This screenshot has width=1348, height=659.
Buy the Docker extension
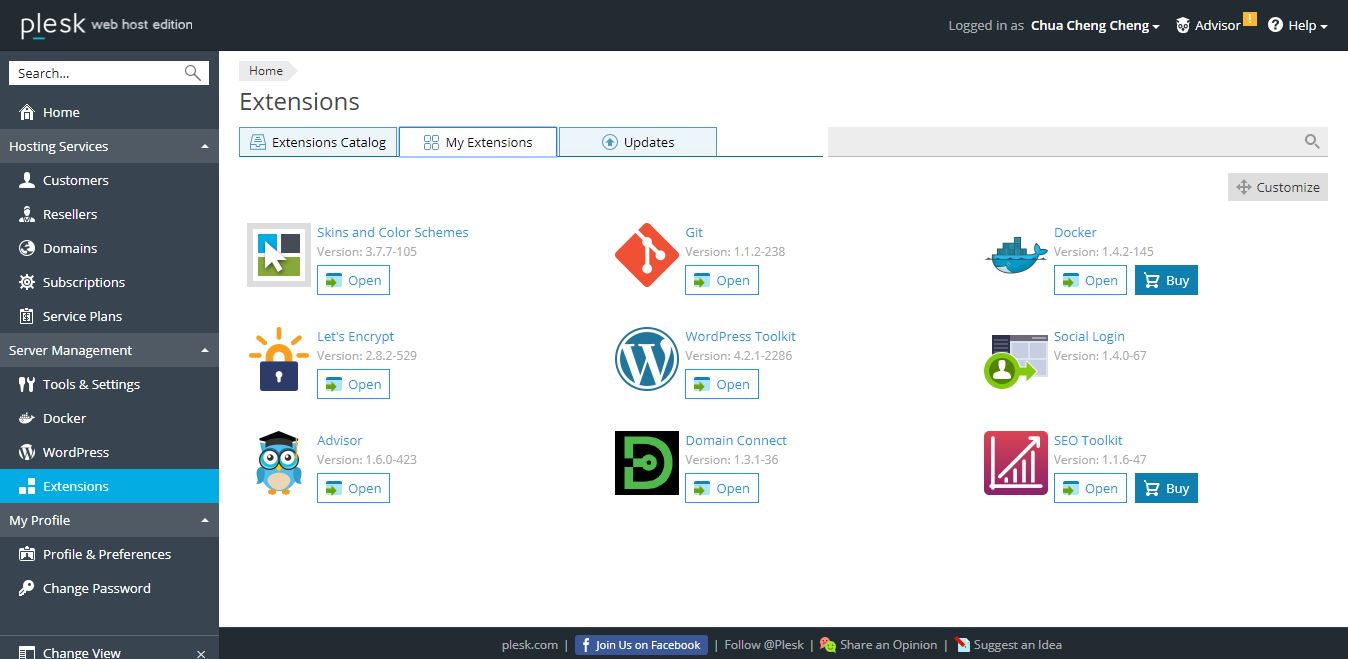pyautogui.click(x=1166, y=280)
